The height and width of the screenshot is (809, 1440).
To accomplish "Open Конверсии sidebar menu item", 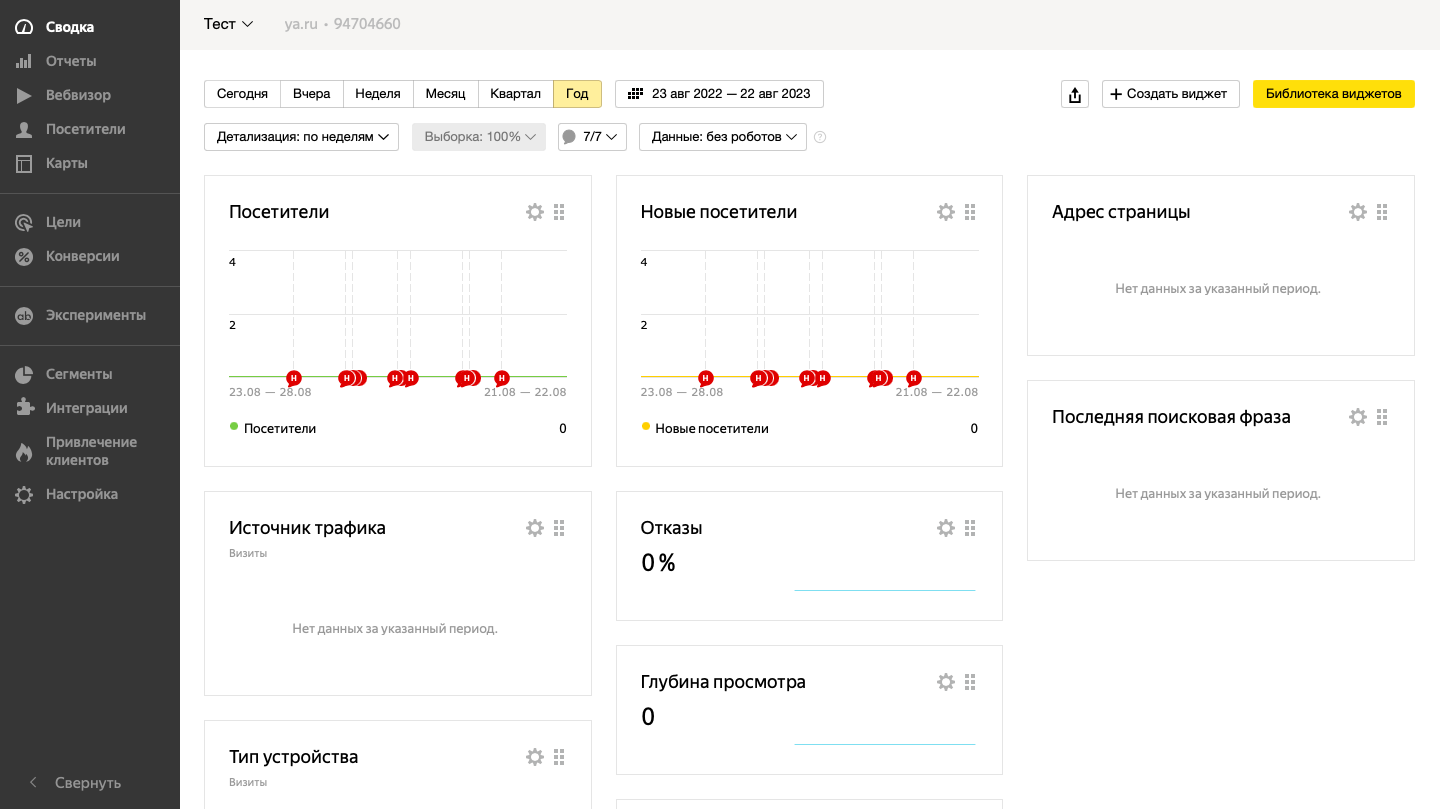I will [x=82, y=256].
